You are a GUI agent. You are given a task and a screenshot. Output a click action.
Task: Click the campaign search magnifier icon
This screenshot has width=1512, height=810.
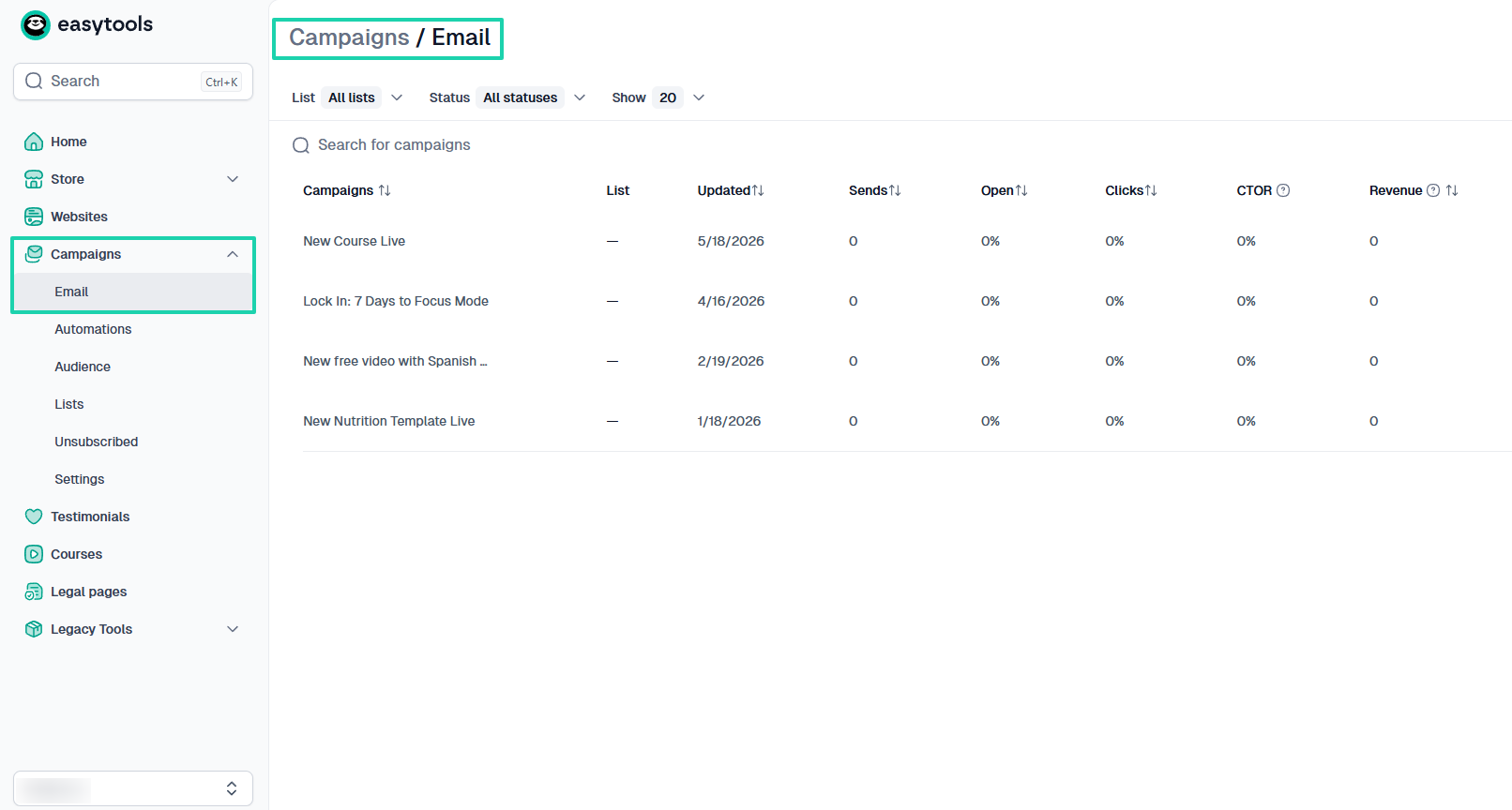[301, 145]
